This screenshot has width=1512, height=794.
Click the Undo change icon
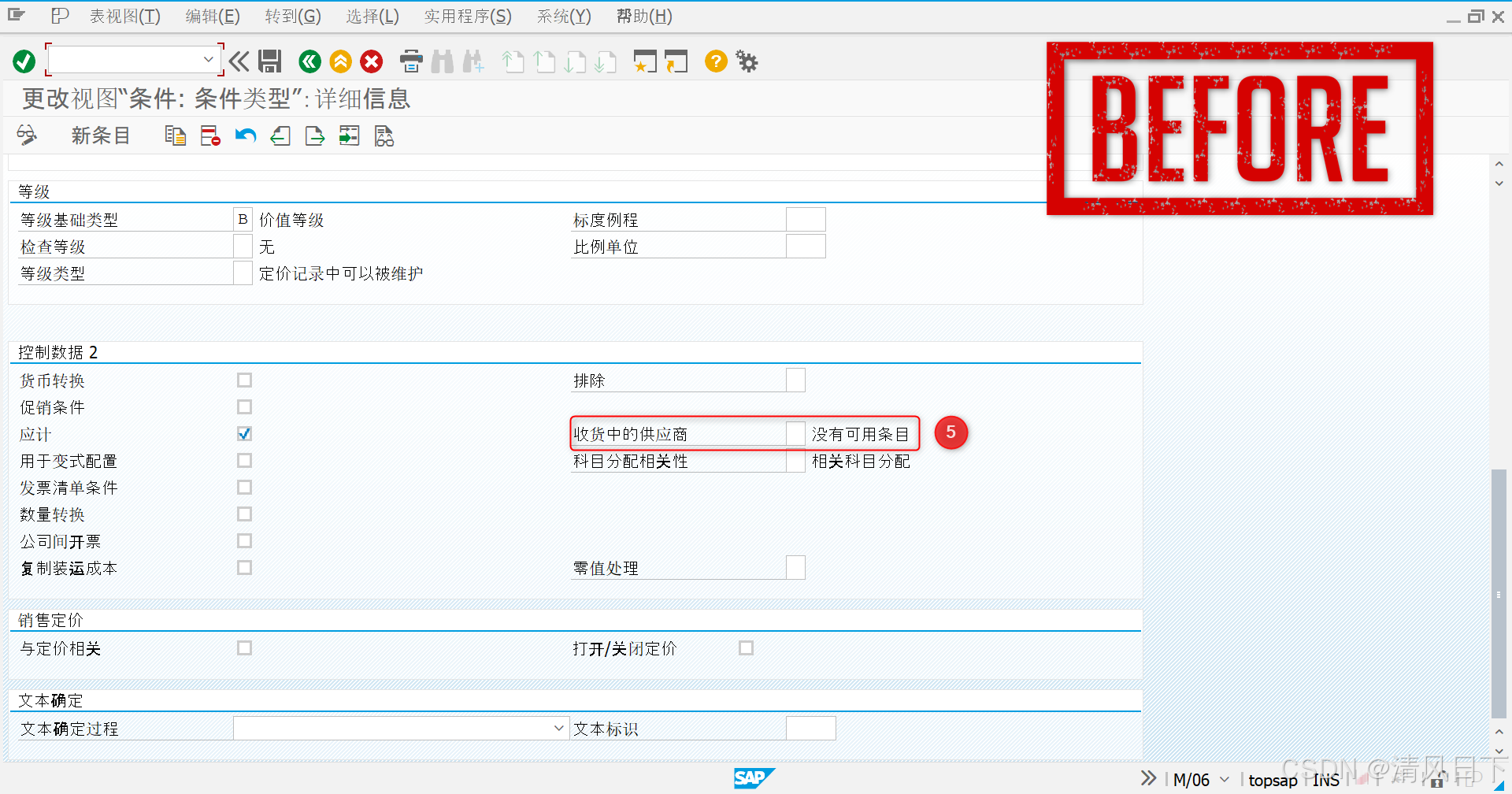pos(245,135)
